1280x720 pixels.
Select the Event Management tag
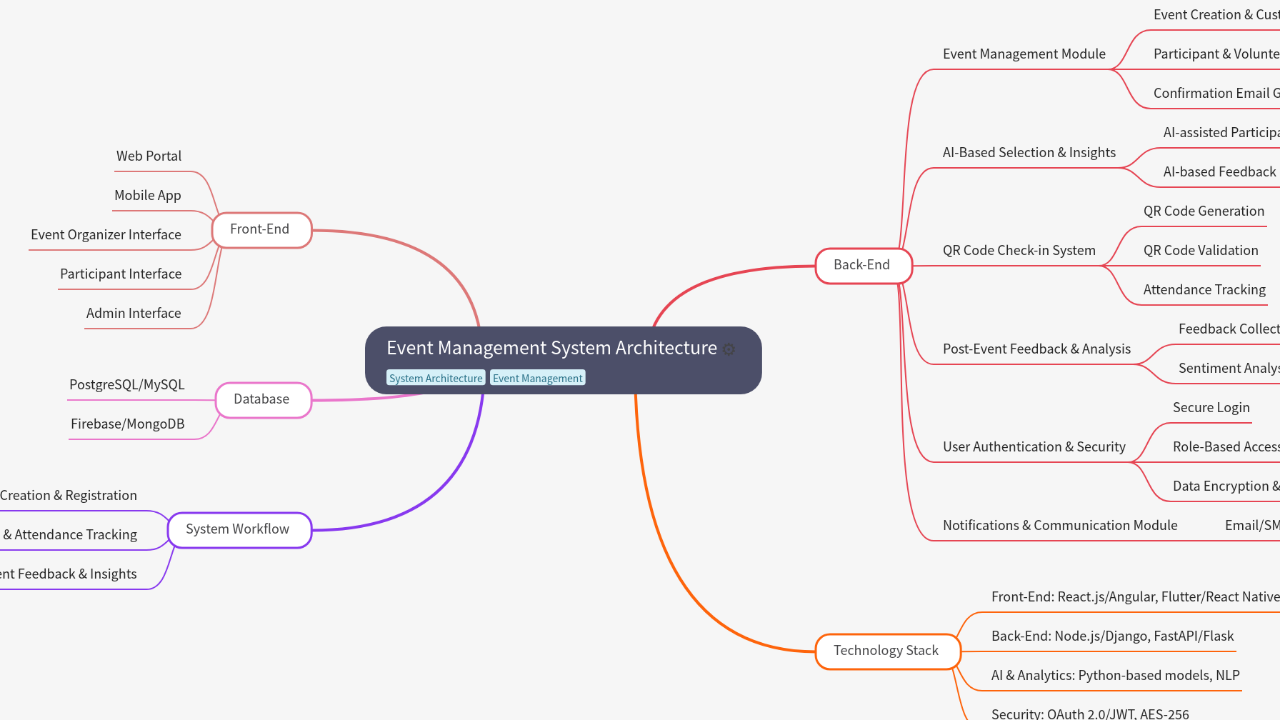pyautogui.click(x=537, y=378)
